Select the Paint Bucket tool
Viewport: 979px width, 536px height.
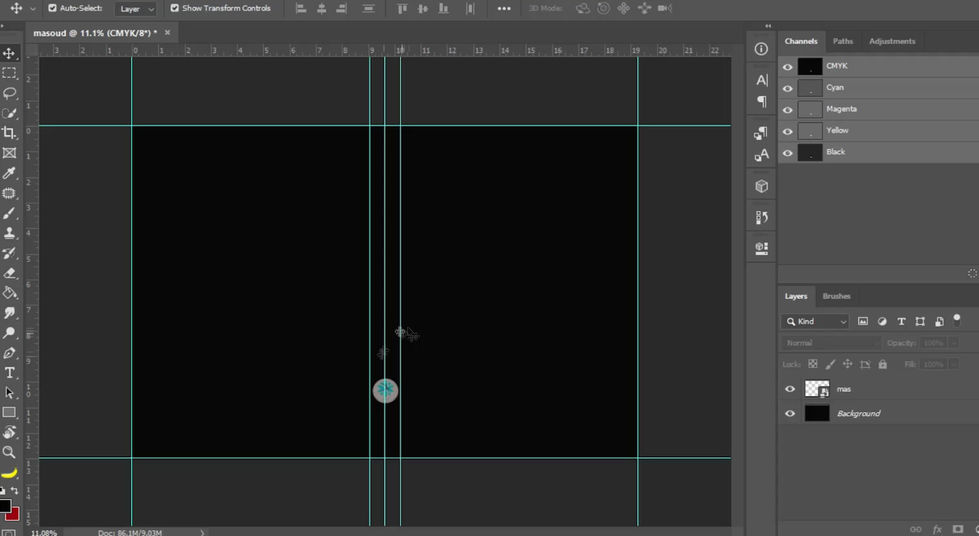[9, 293]
